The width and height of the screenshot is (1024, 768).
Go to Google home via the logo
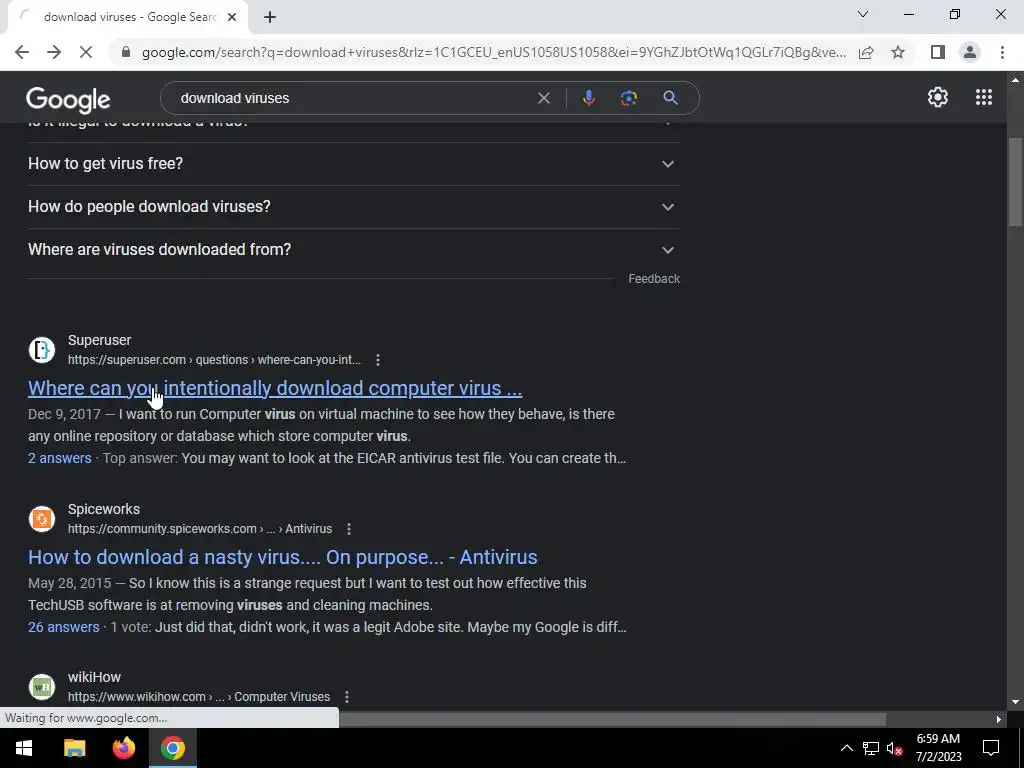pos(68,100)
